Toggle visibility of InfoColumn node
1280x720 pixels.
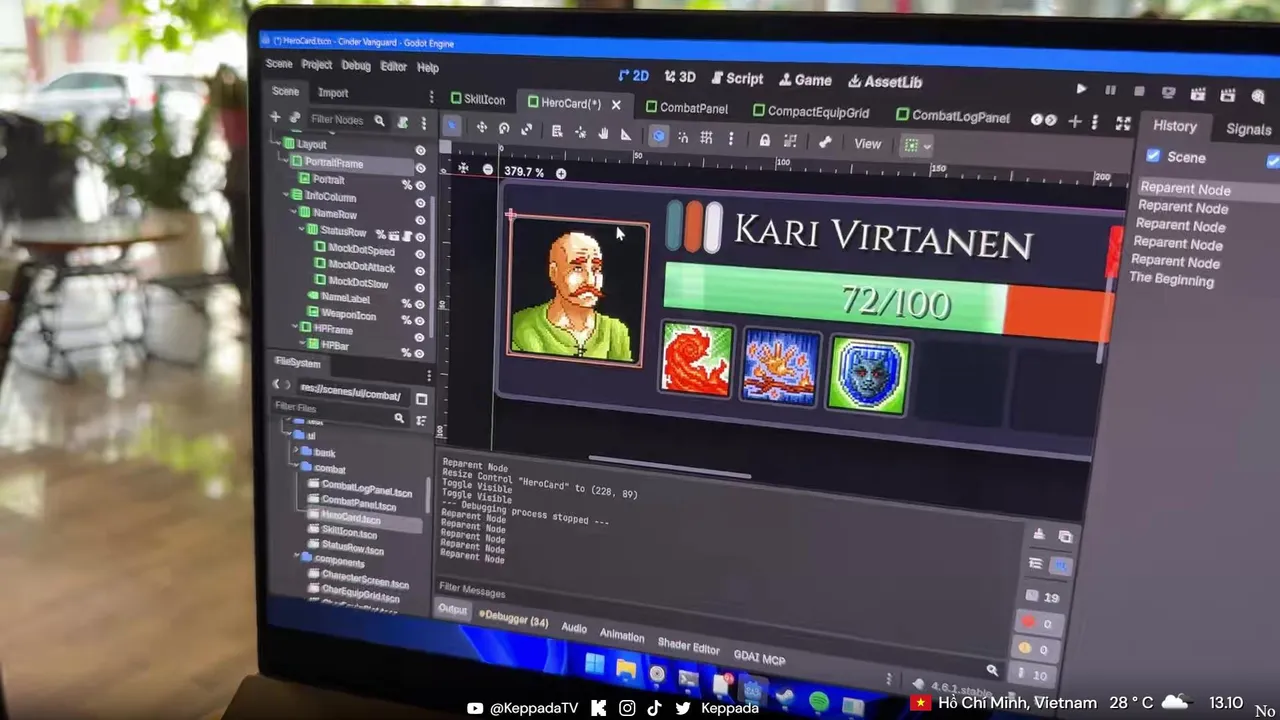[x=420, y=202]
